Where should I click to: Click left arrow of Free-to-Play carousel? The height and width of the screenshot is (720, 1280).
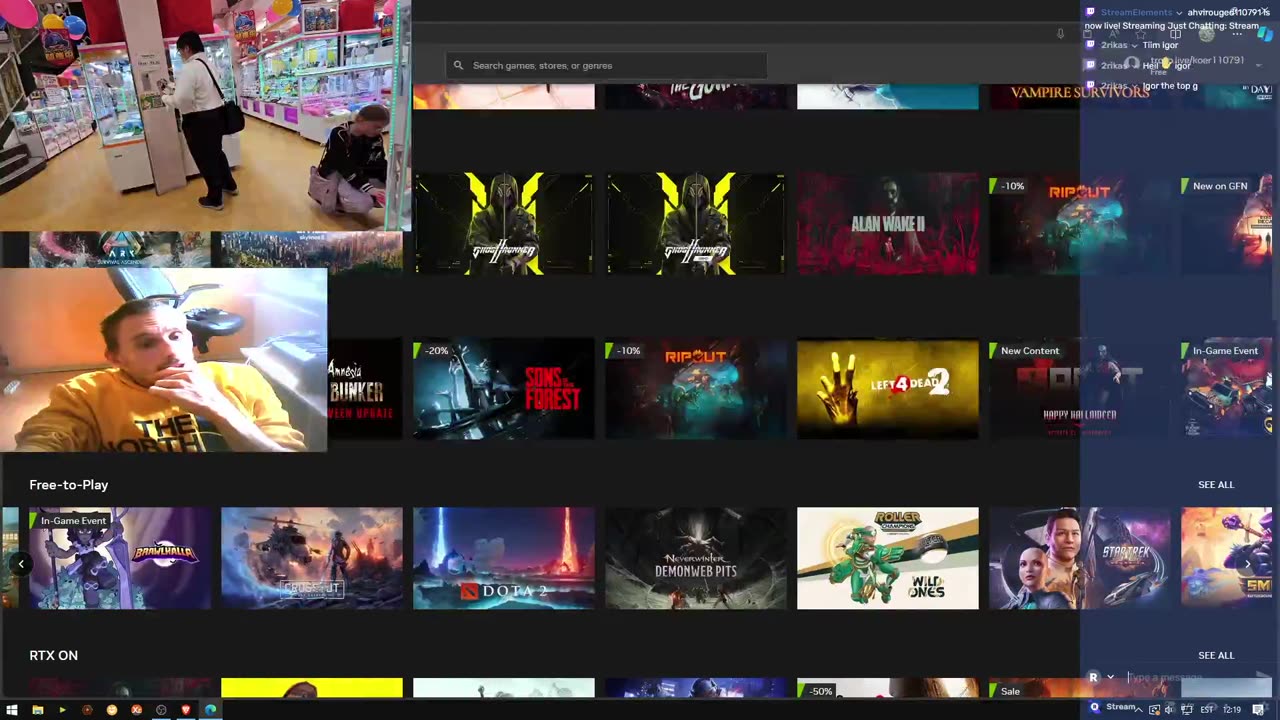tap(21, 565)
